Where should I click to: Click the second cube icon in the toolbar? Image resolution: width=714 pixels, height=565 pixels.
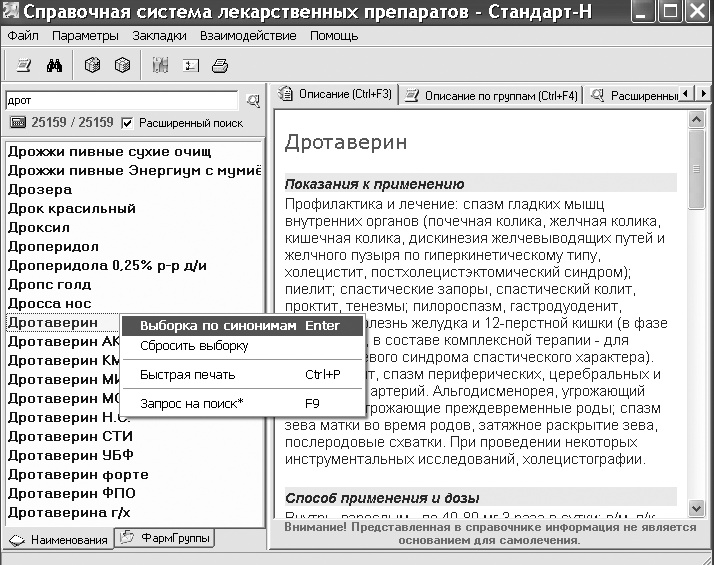tap(122, 66)
